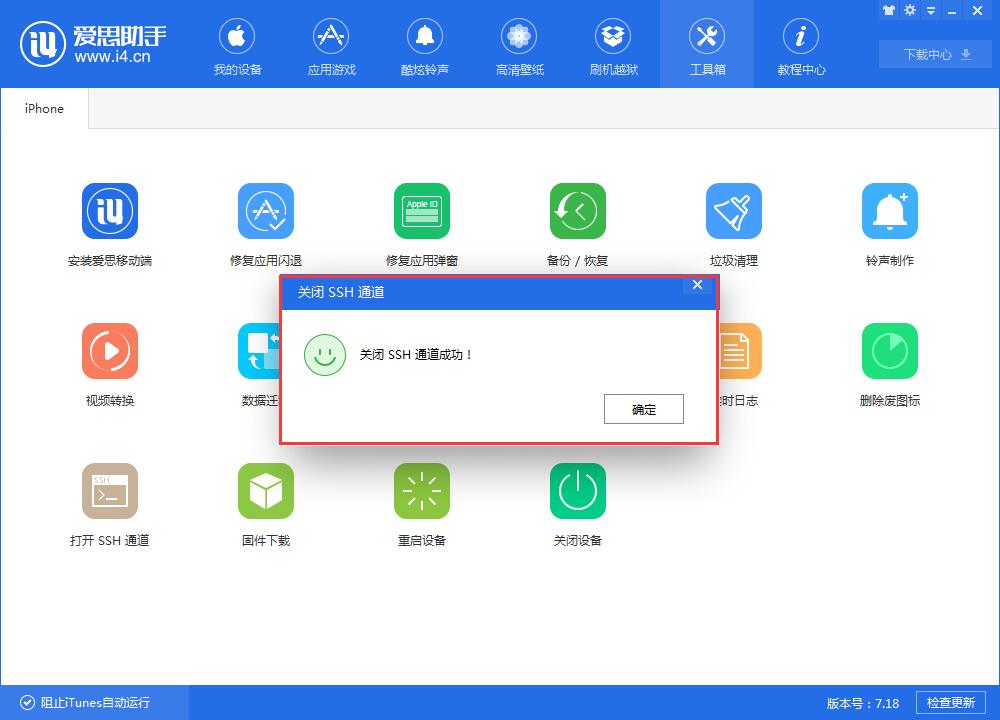This screenshot has height=720, width=1000.
Task: Launch 修复应用弹窗 Apple ID tool
Action: pyautogui.click(x=422, y=224)
